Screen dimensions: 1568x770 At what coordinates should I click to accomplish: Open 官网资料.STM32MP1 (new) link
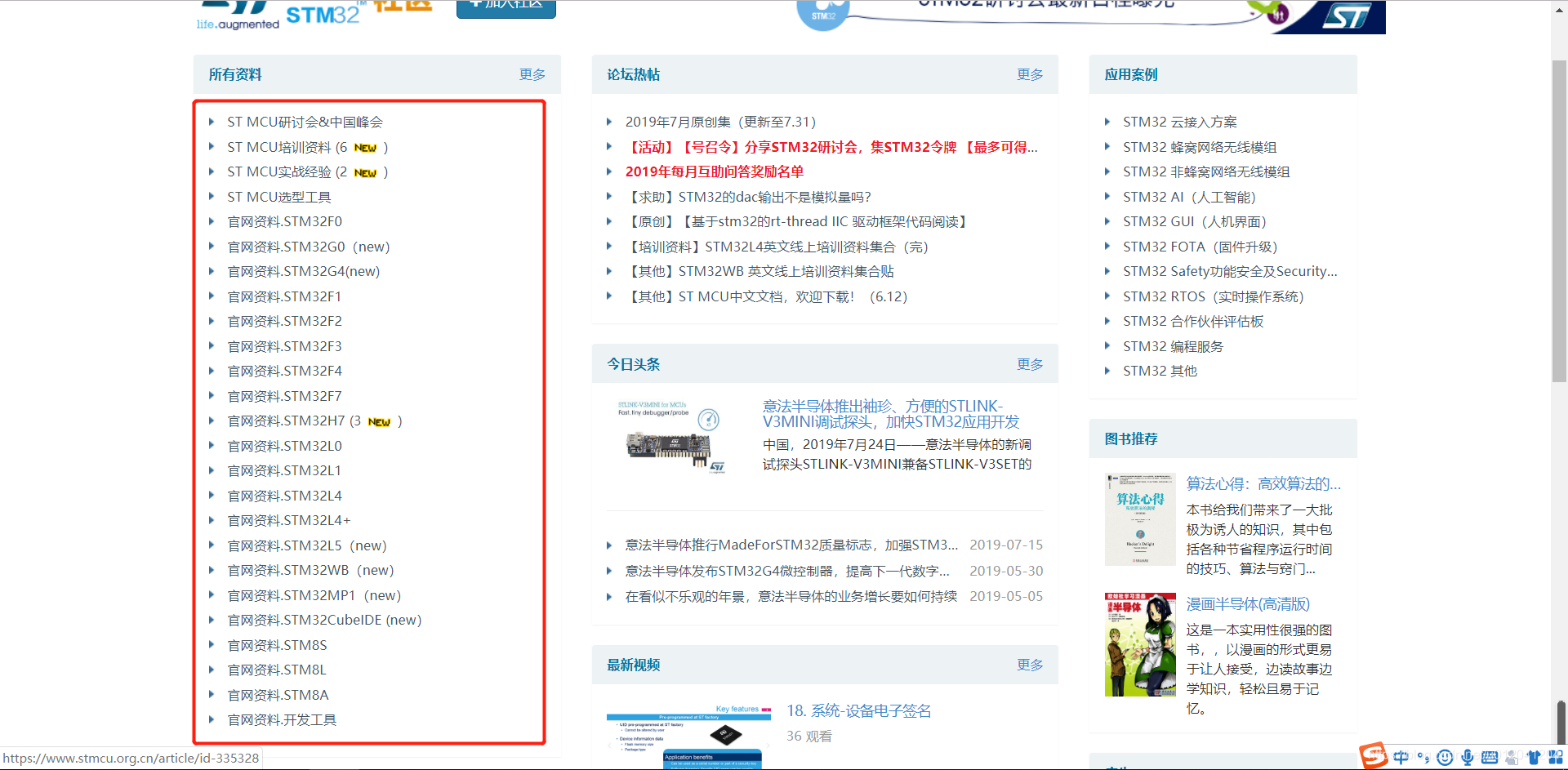[x=314, y=595]
